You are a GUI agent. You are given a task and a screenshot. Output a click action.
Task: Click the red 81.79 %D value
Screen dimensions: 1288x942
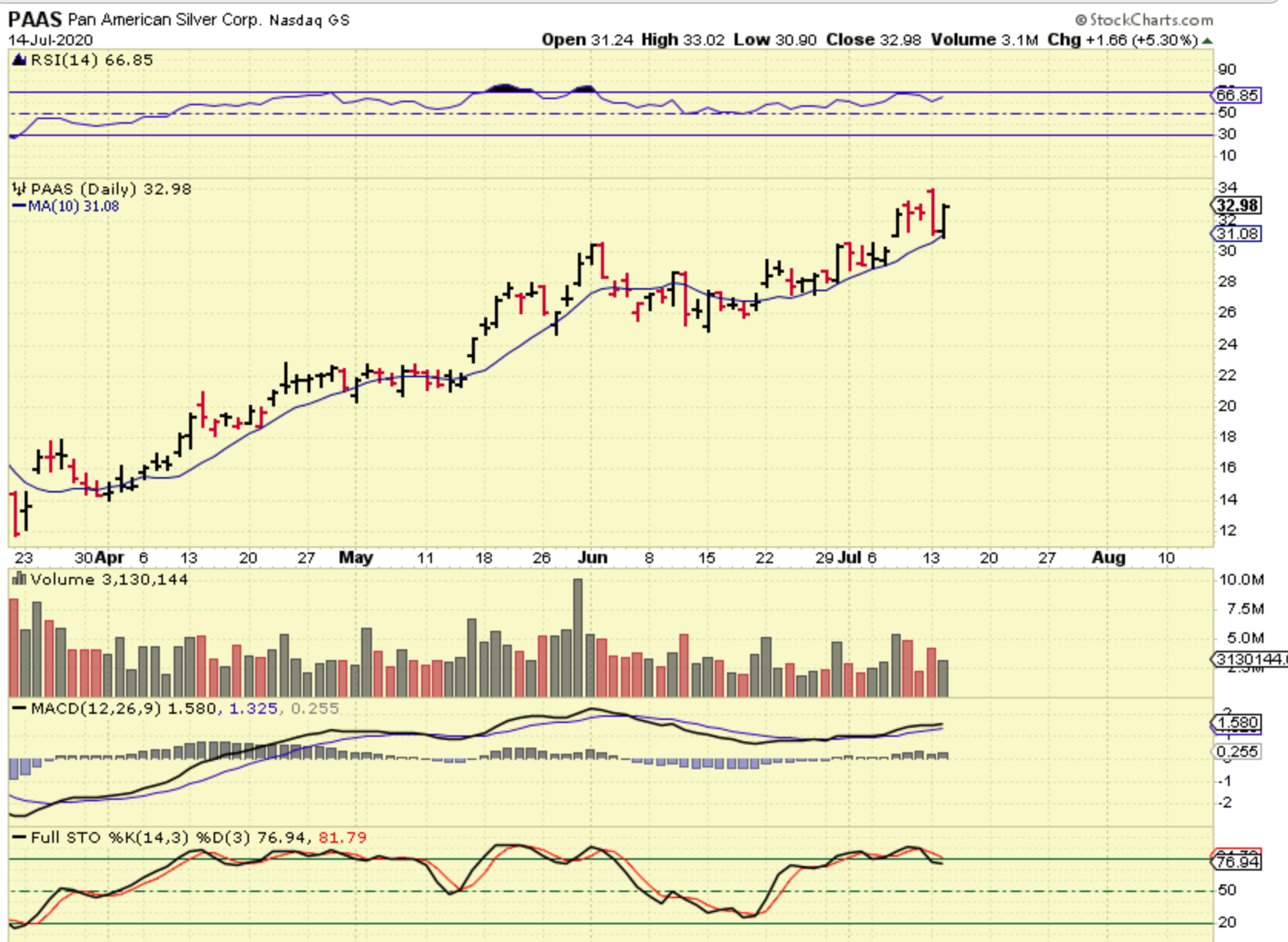[x=343, y=838]
